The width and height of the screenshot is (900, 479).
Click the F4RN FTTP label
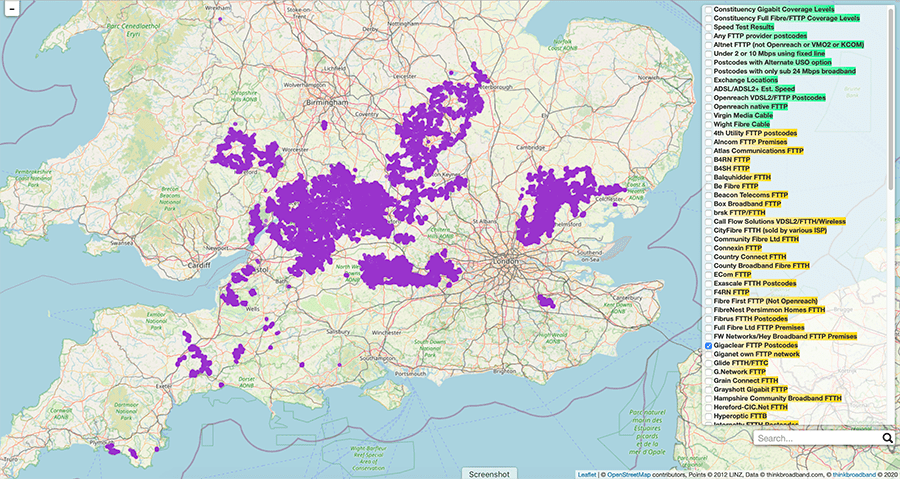click(x=731, y=293)
